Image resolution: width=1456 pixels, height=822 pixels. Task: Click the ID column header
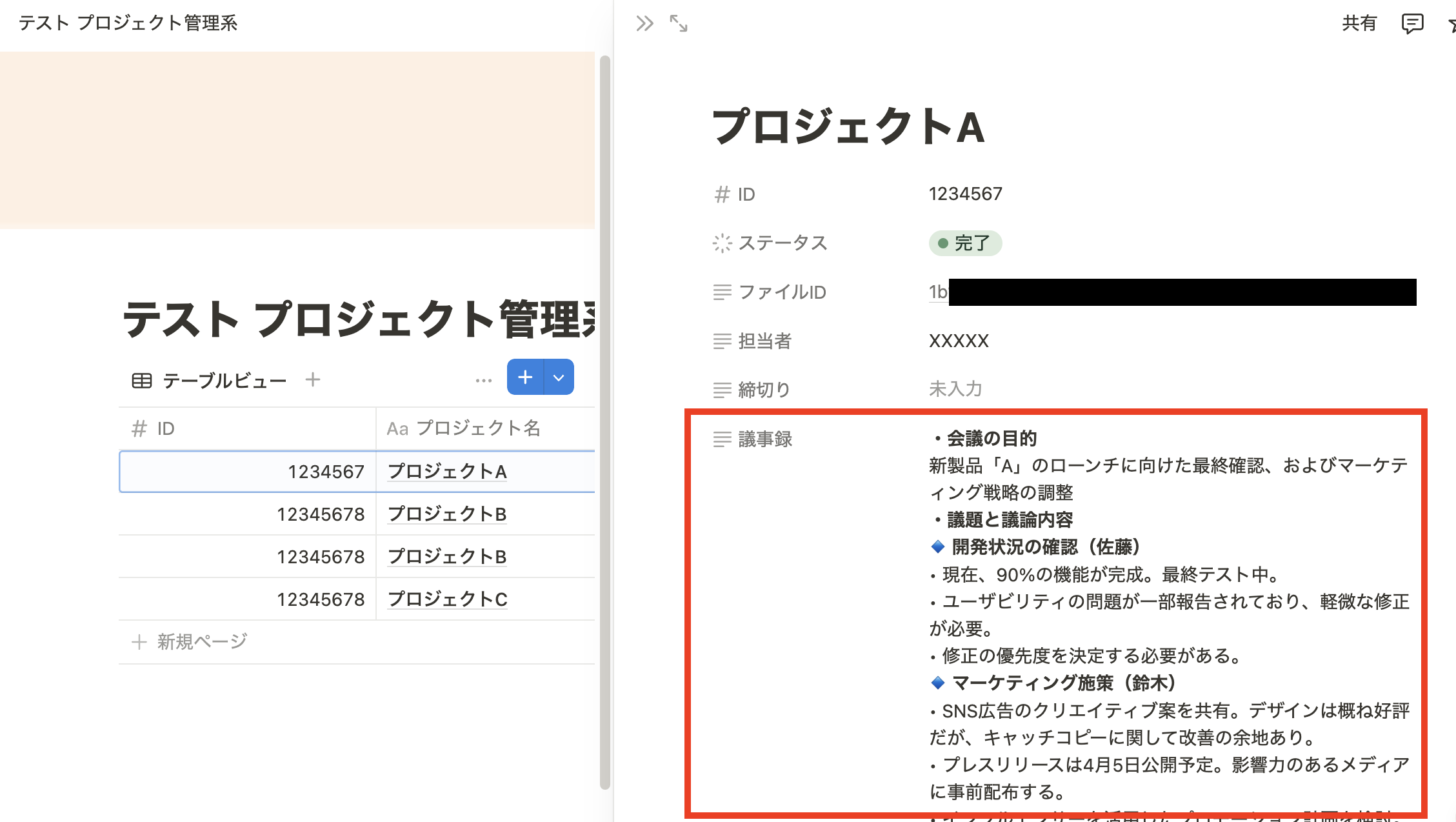pos(165,428)
